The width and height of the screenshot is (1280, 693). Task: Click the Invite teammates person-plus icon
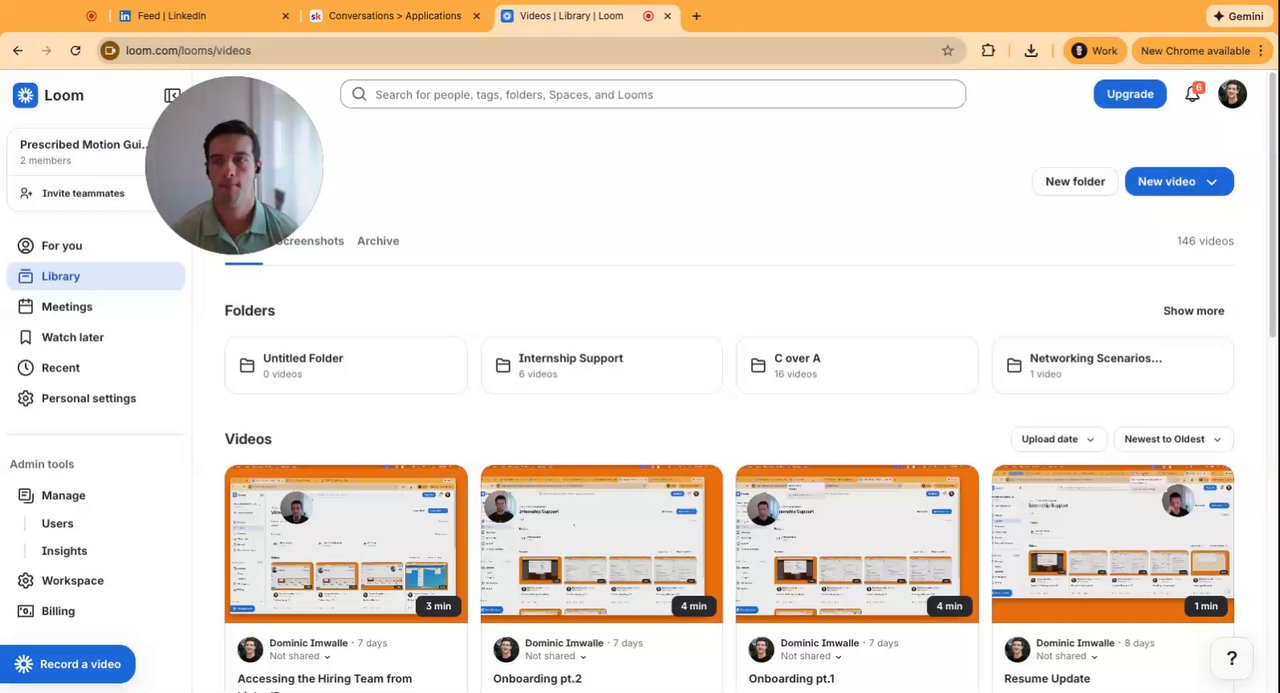click(x=26, y=193)
